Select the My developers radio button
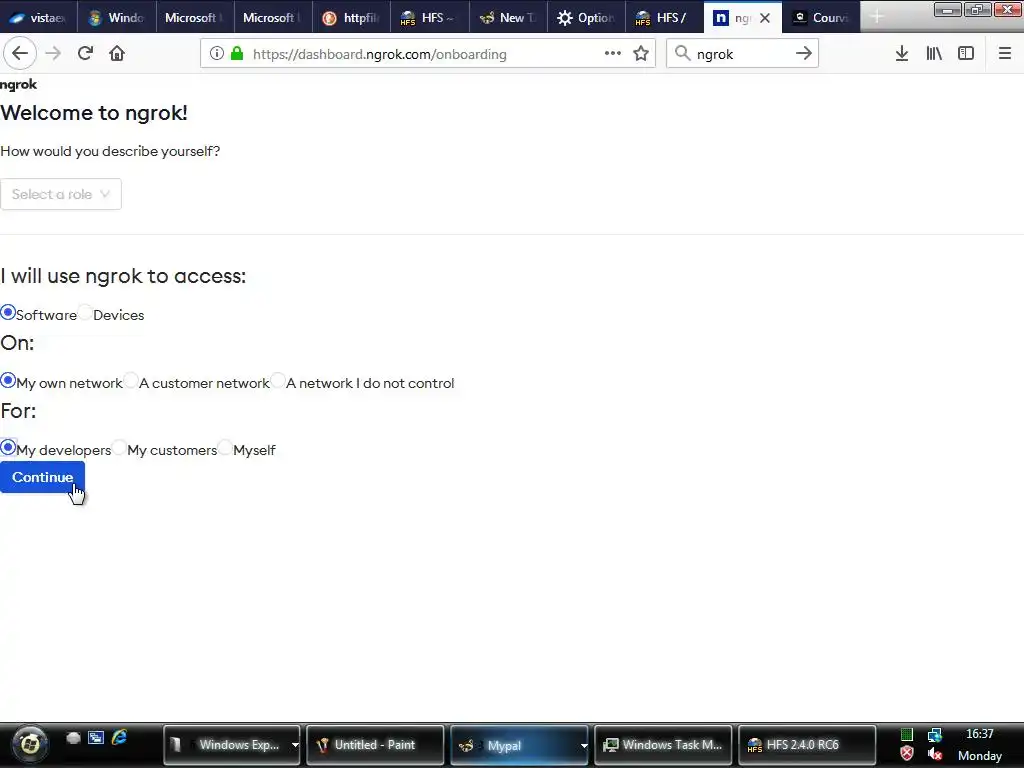The width and height of the screenshot is (1024, 768). click(x=8, y=447)
